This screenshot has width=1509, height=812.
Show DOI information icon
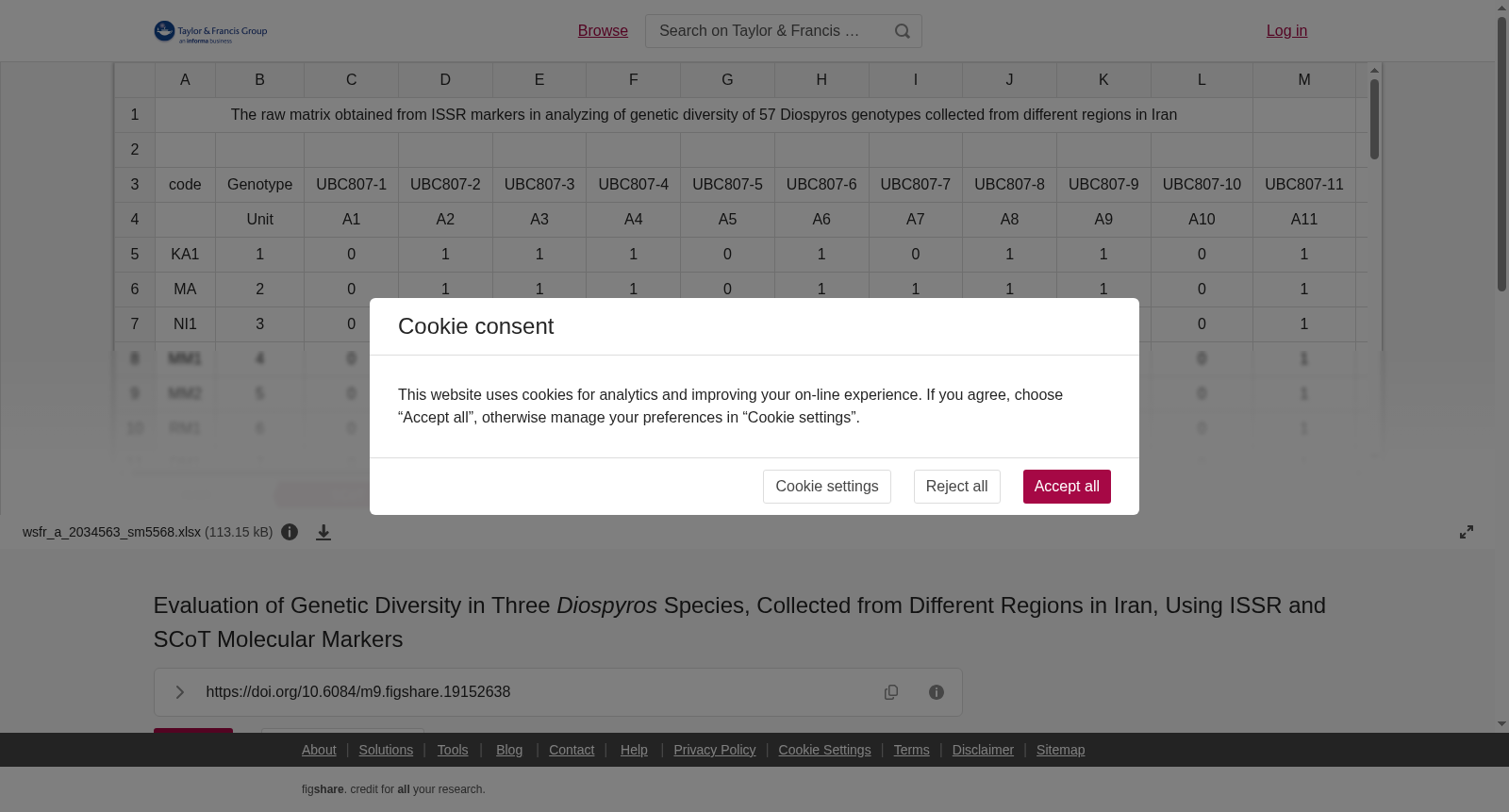tap(937, 692)
